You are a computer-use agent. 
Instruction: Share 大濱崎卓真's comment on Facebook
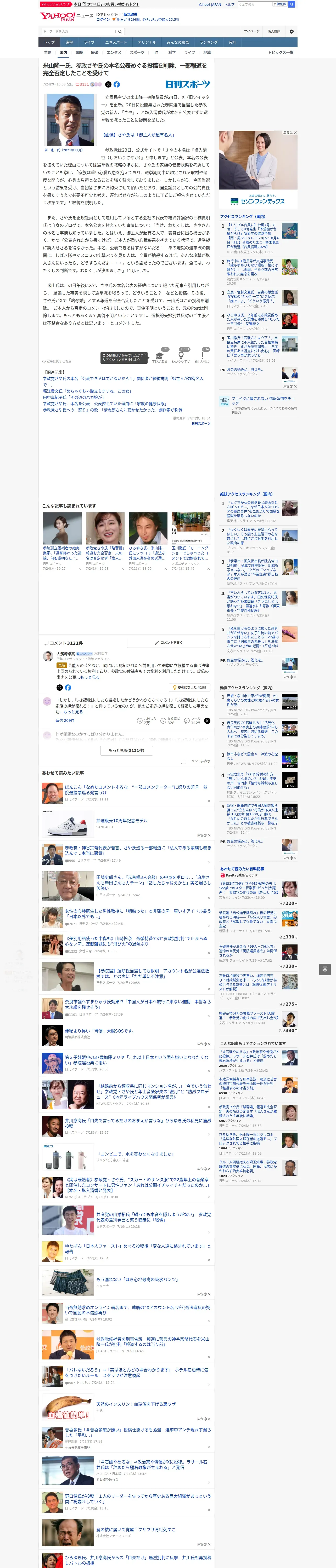pos(68,687)
